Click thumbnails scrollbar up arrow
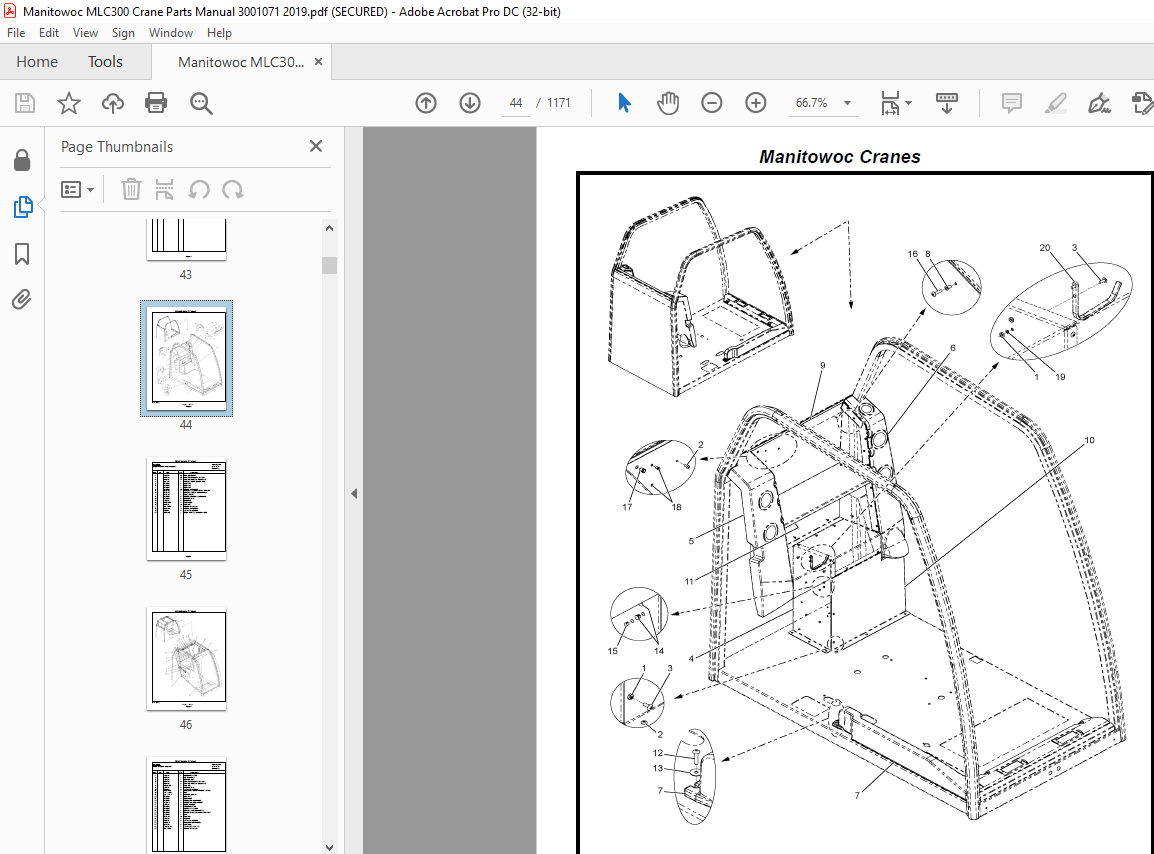Viewport: 1154px width, 854px height. [x=330, y=228]
